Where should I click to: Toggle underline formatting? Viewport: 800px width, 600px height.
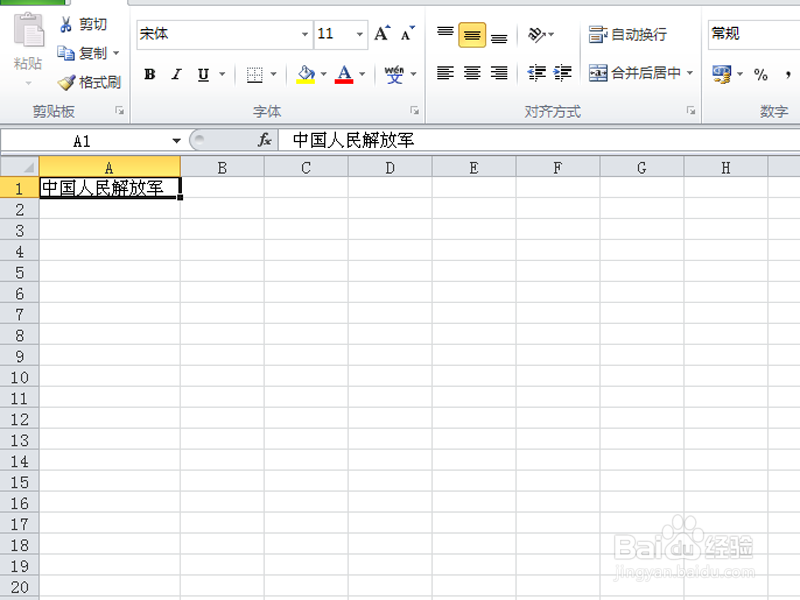[x=203, y=74]
